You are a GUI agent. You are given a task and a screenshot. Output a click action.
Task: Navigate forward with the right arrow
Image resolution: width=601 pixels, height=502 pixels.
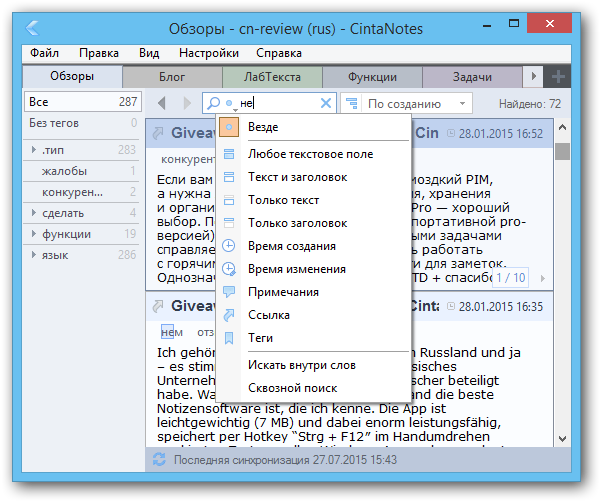pos(187,103)
